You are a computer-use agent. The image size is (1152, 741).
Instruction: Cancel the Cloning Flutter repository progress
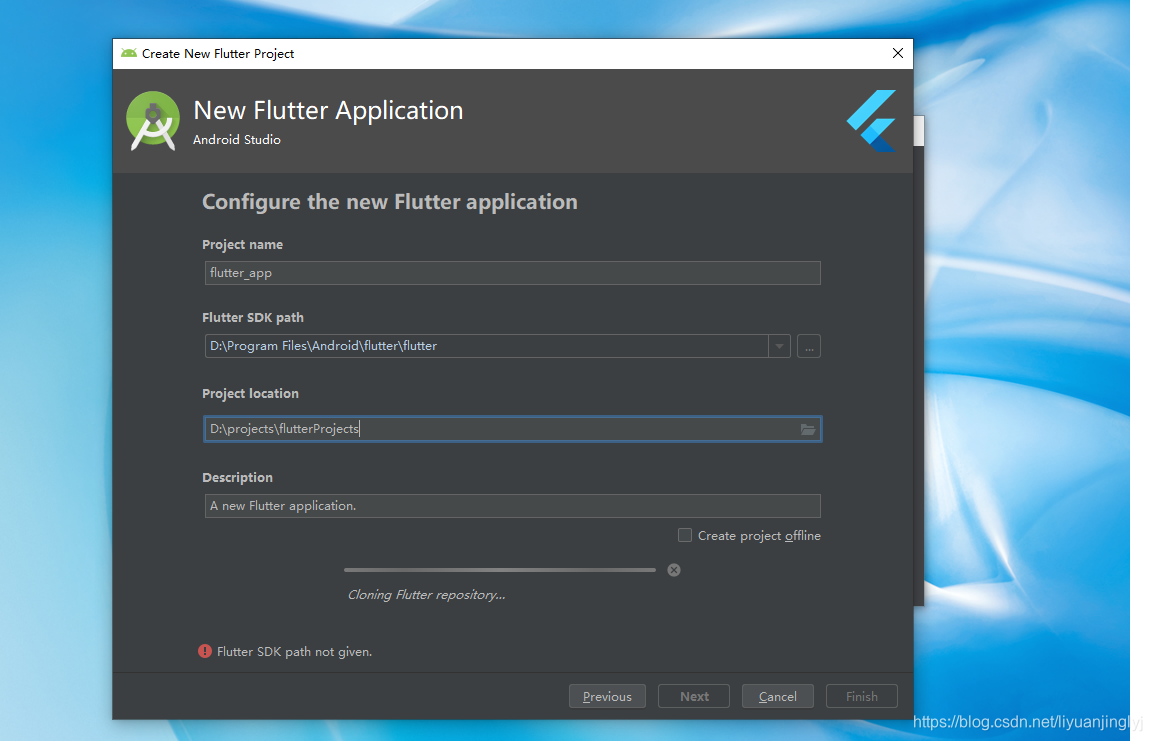(x=674, y=570)
